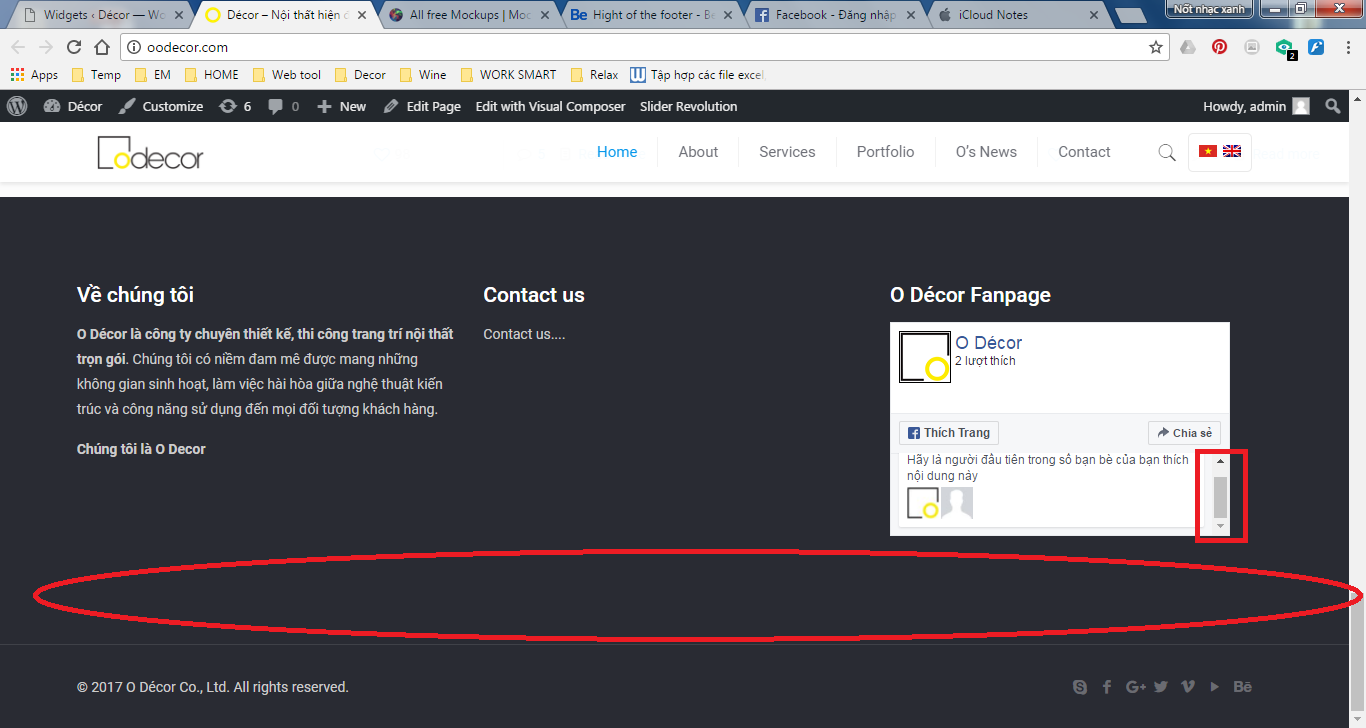Switch to the iCloud Notes tab

(1015, 15)
